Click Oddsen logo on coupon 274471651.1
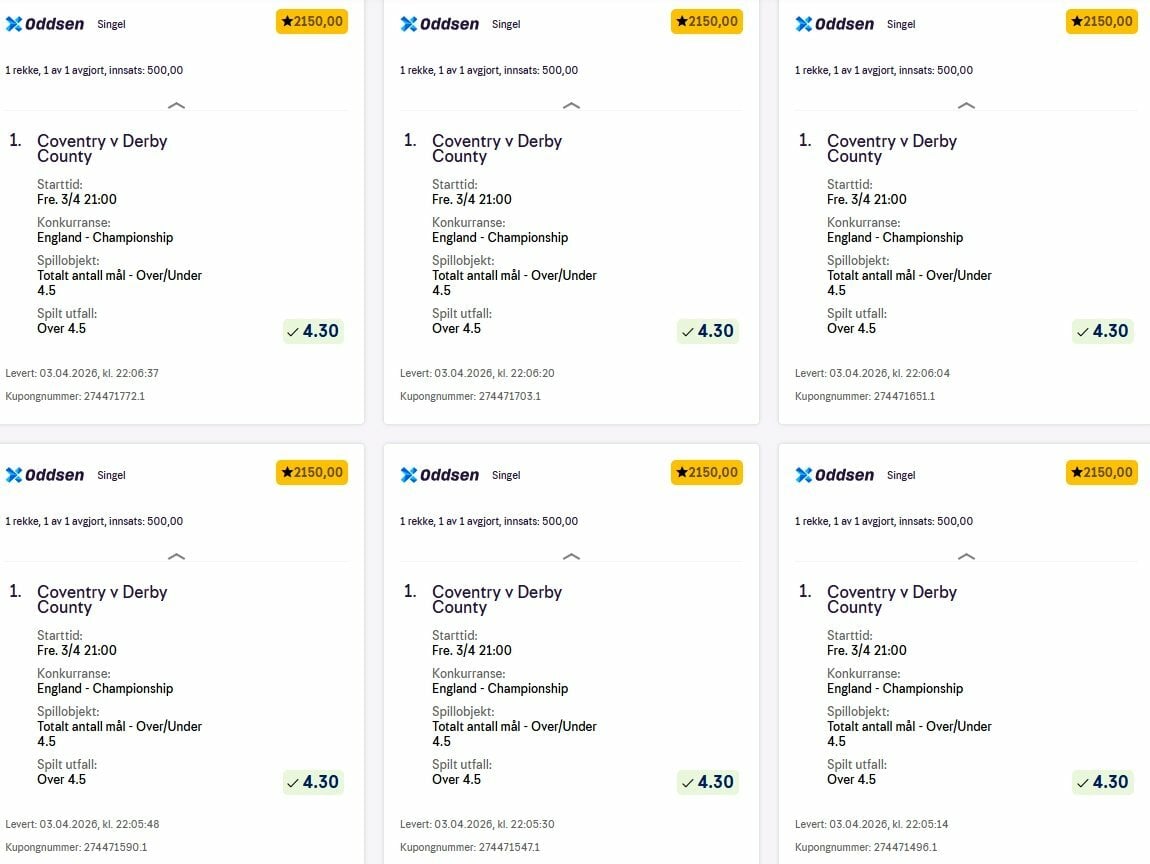Image resolution: width=1150 pixels, height=864 pixels. 835,24
